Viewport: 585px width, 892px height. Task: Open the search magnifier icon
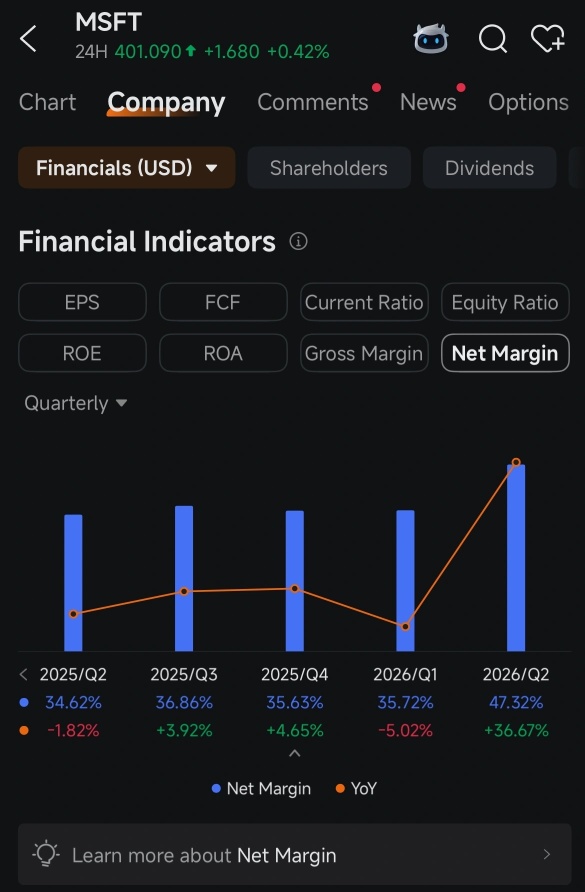493,39
